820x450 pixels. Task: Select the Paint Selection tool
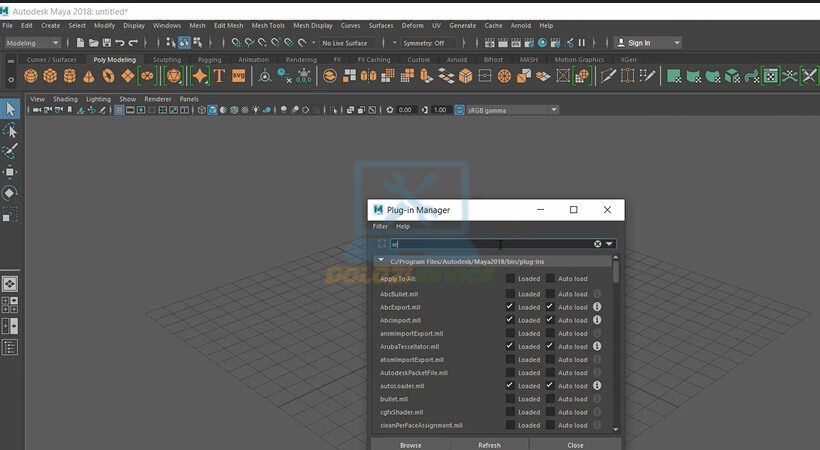pos(10,151)
